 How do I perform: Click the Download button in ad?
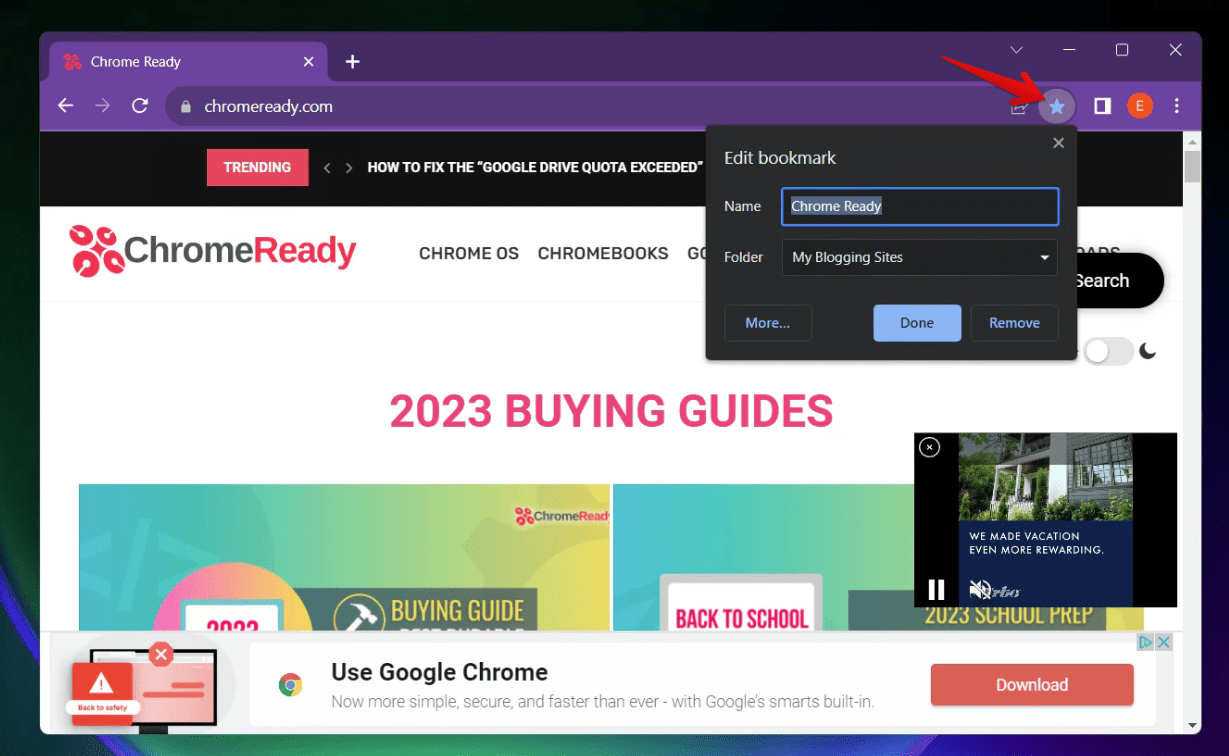click(1032, 685)
